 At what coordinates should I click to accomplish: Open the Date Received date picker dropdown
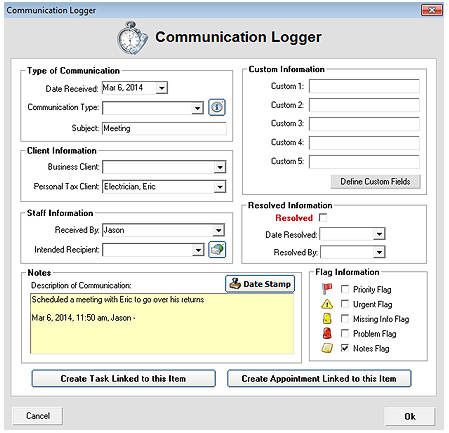(x=162, y=88)
